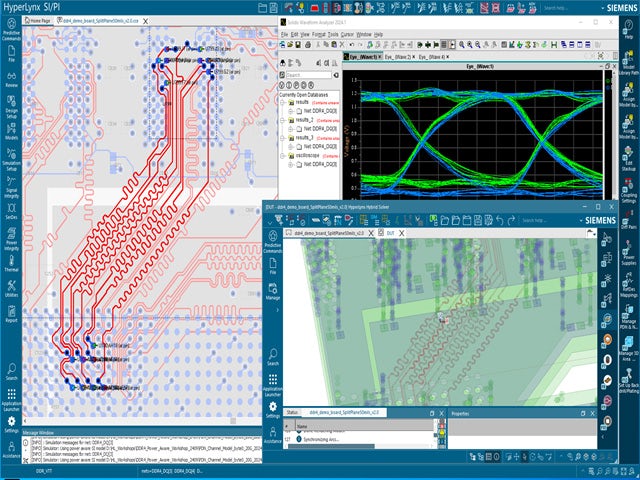Switch to the Eye_ (Wave:2) tab
Image resolution: width=640 pixels, height=480 pixels.
(x=397, y=57)
